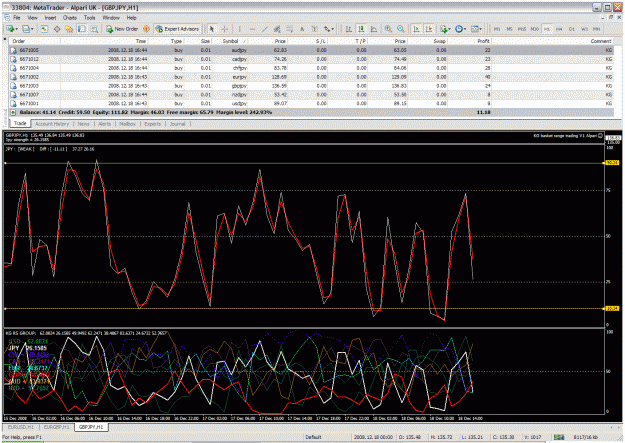Open the Periods clock icon

pyautogui.click(x=459, y=29)
